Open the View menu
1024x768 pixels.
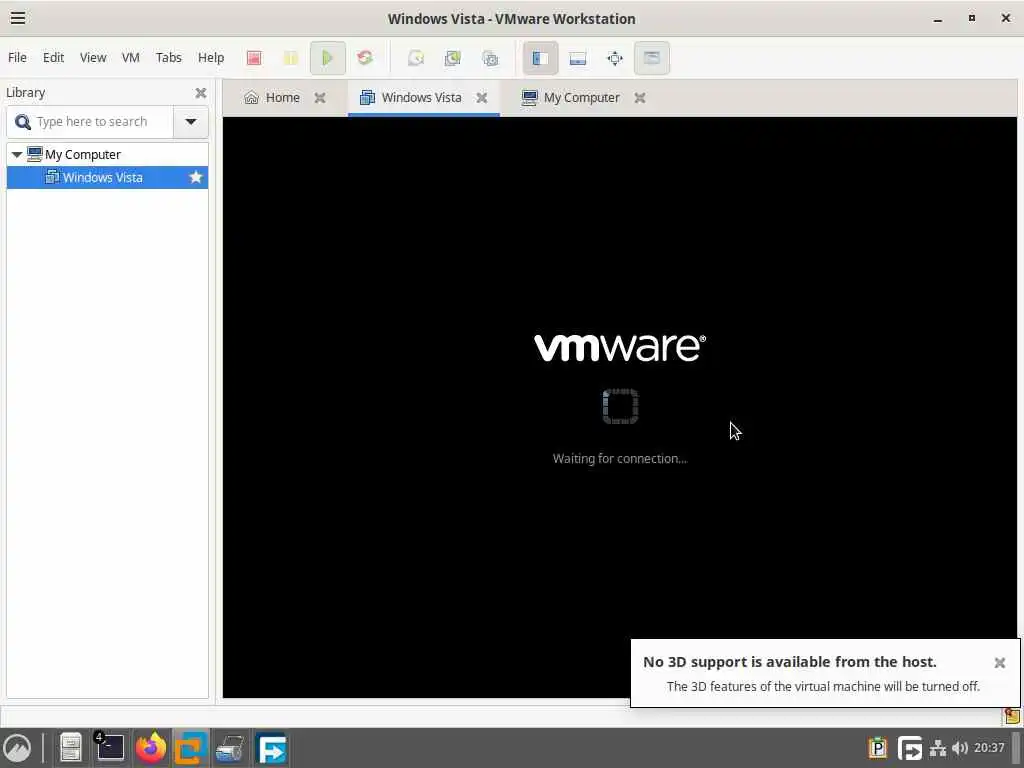coord(93,57)
